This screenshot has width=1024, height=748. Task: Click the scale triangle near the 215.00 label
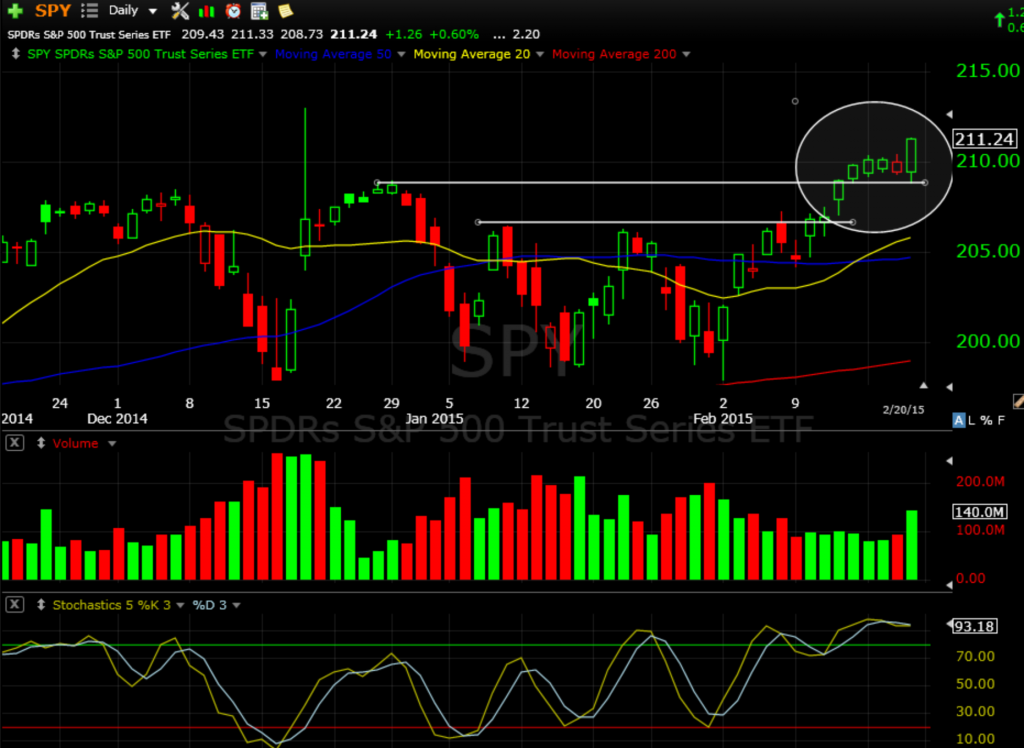tap(950, 114)
